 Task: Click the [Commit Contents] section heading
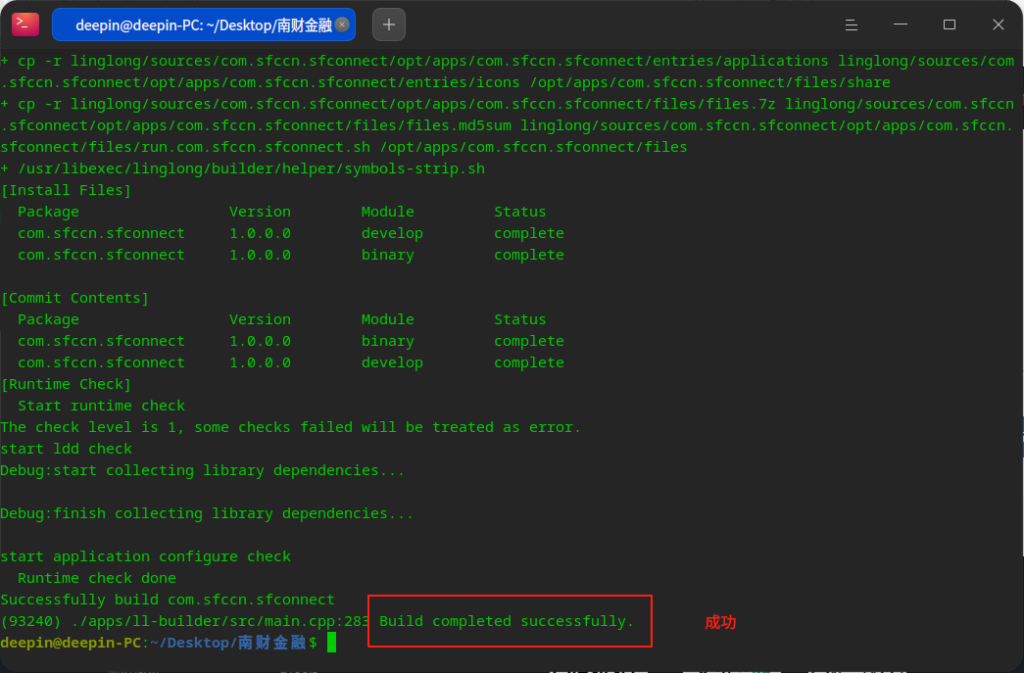click(x=75, y=298)
